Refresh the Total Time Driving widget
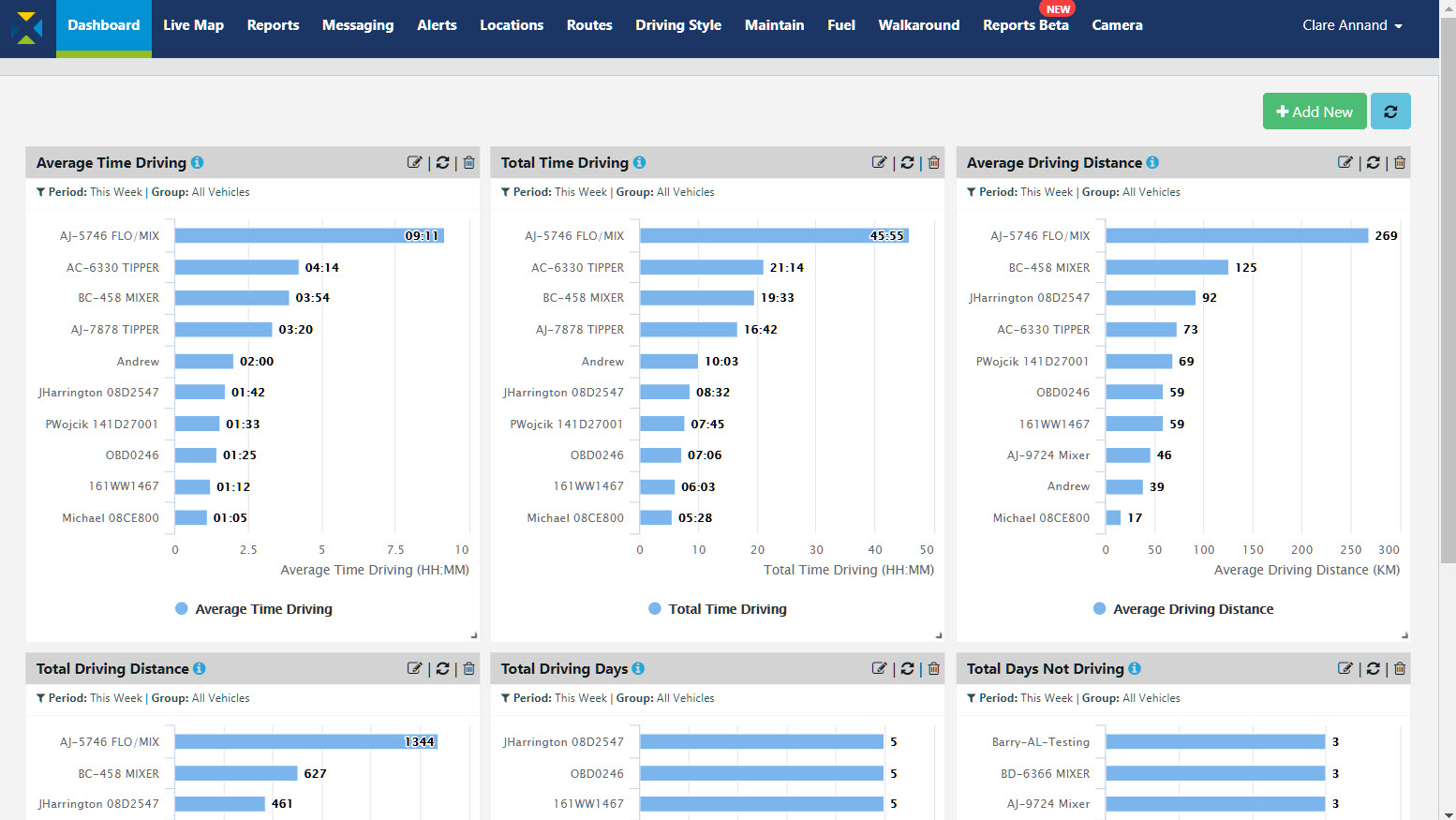Viewport: 1456px width, 820px height. (x=907, y=162)
